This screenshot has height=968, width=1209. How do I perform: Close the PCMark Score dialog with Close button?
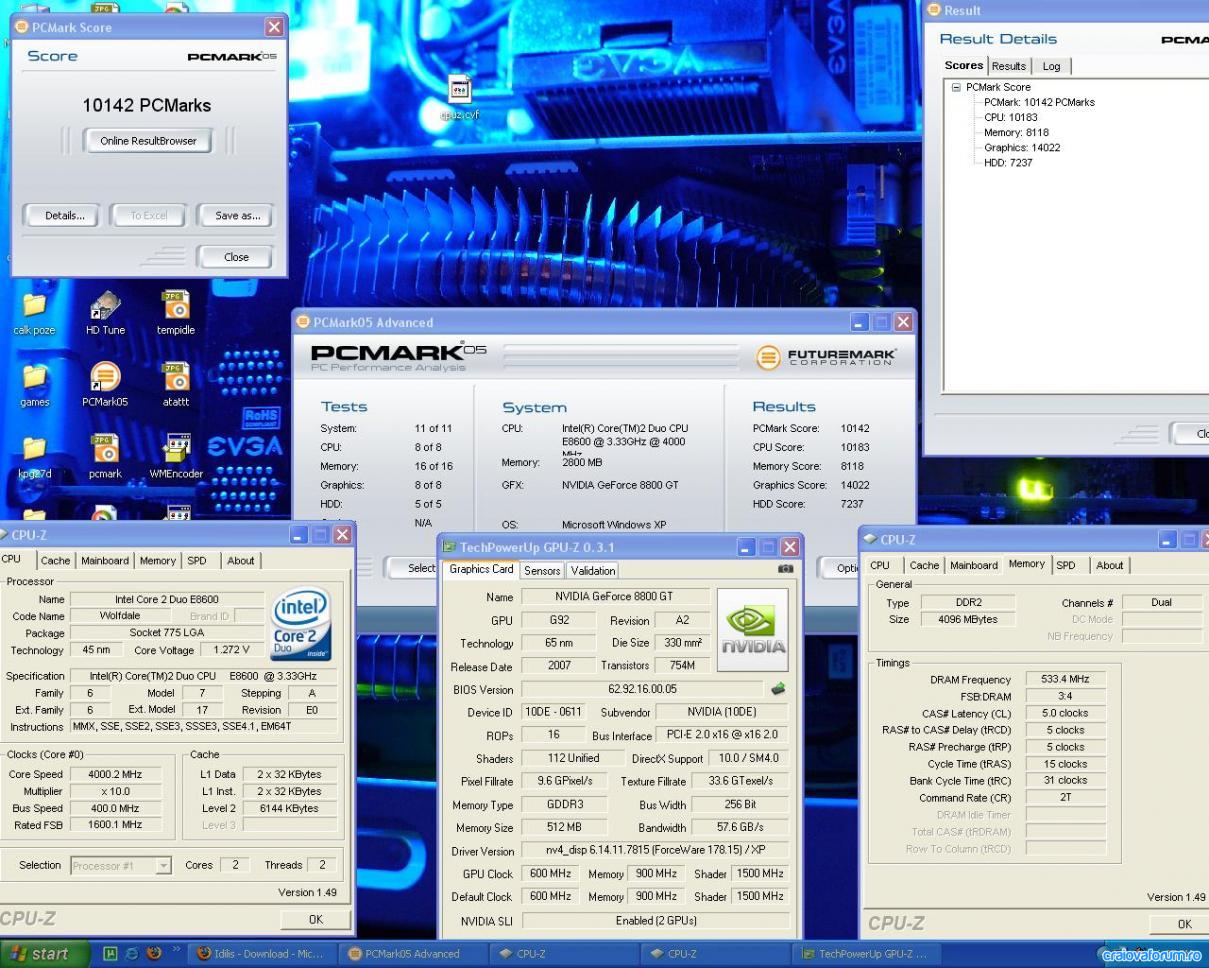[236, 257]
